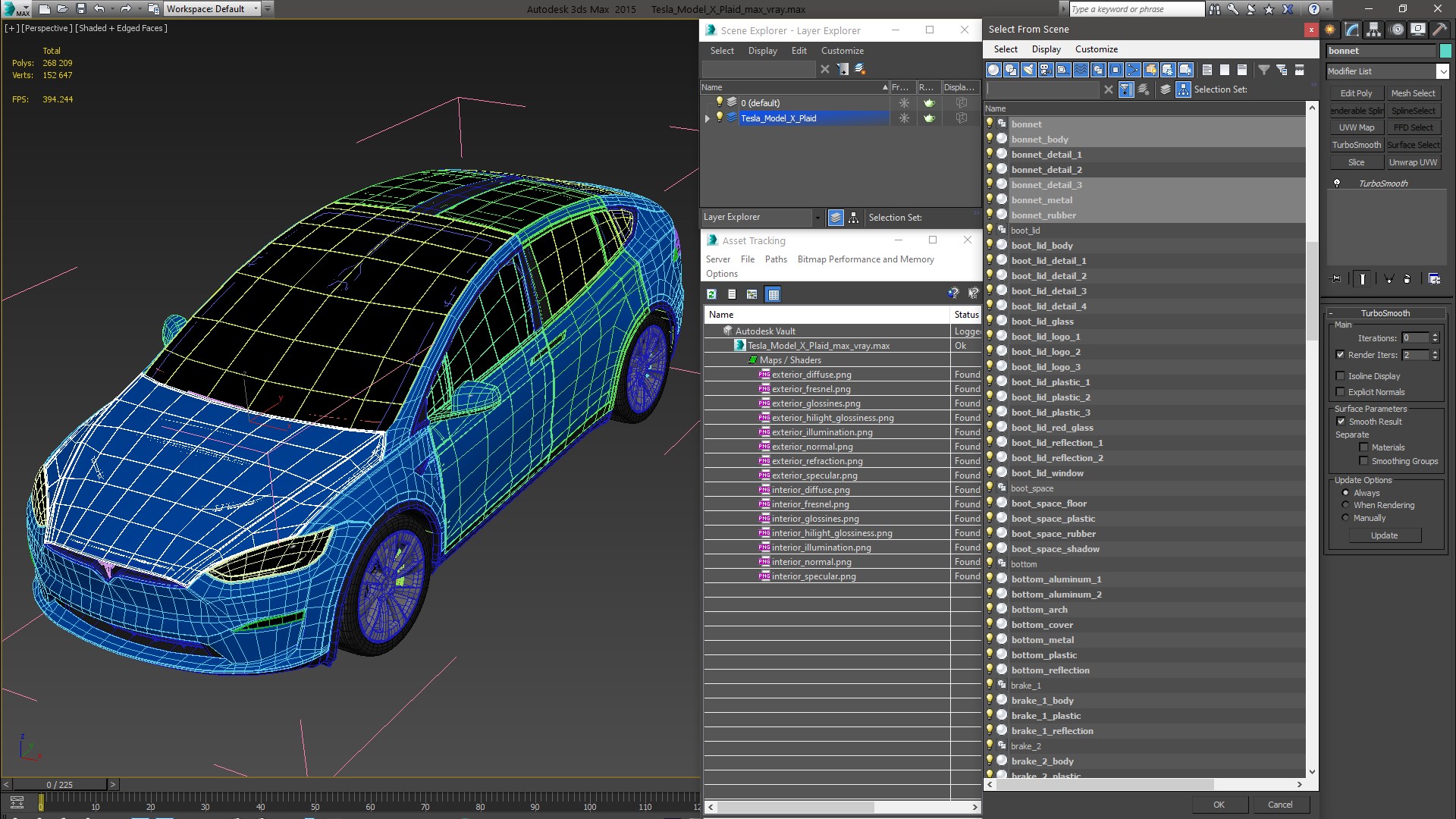Open the Motion command panel tab
The image size is (1456, 819).
[1397, 30]
